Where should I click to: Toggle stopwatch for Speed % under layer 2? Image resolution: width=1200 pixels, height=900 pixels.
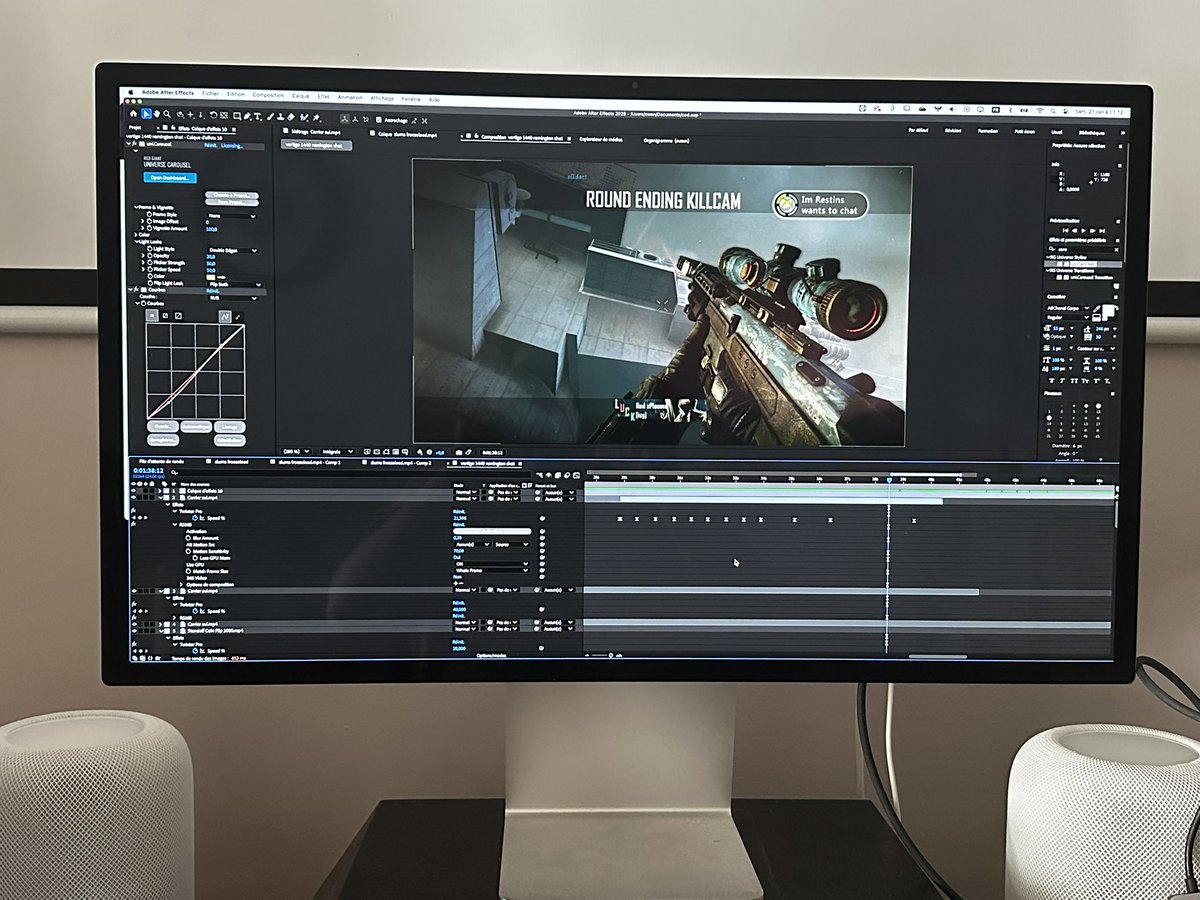click(x=195, y=518)
